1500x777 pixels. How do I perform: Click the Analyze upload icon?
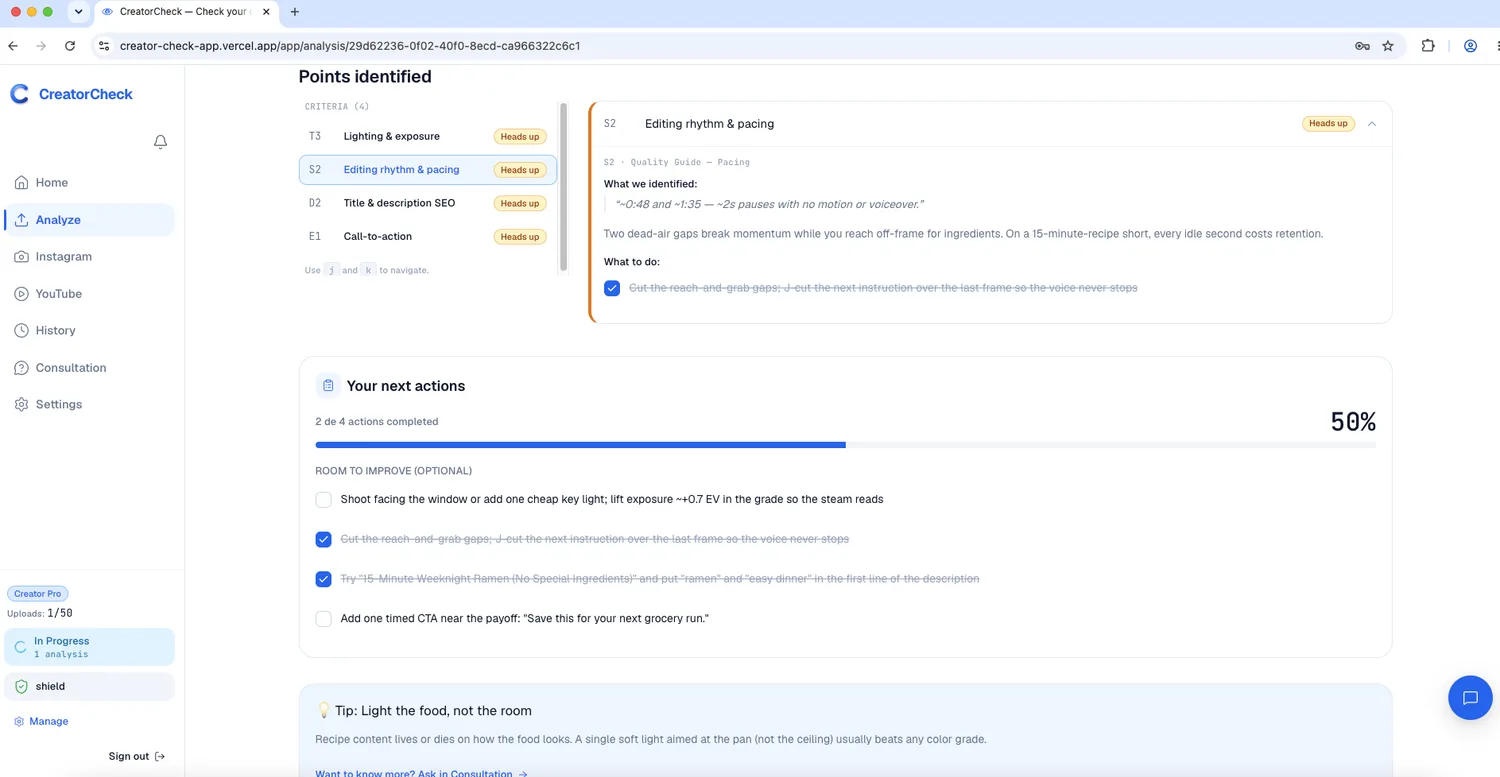point(21,220)
